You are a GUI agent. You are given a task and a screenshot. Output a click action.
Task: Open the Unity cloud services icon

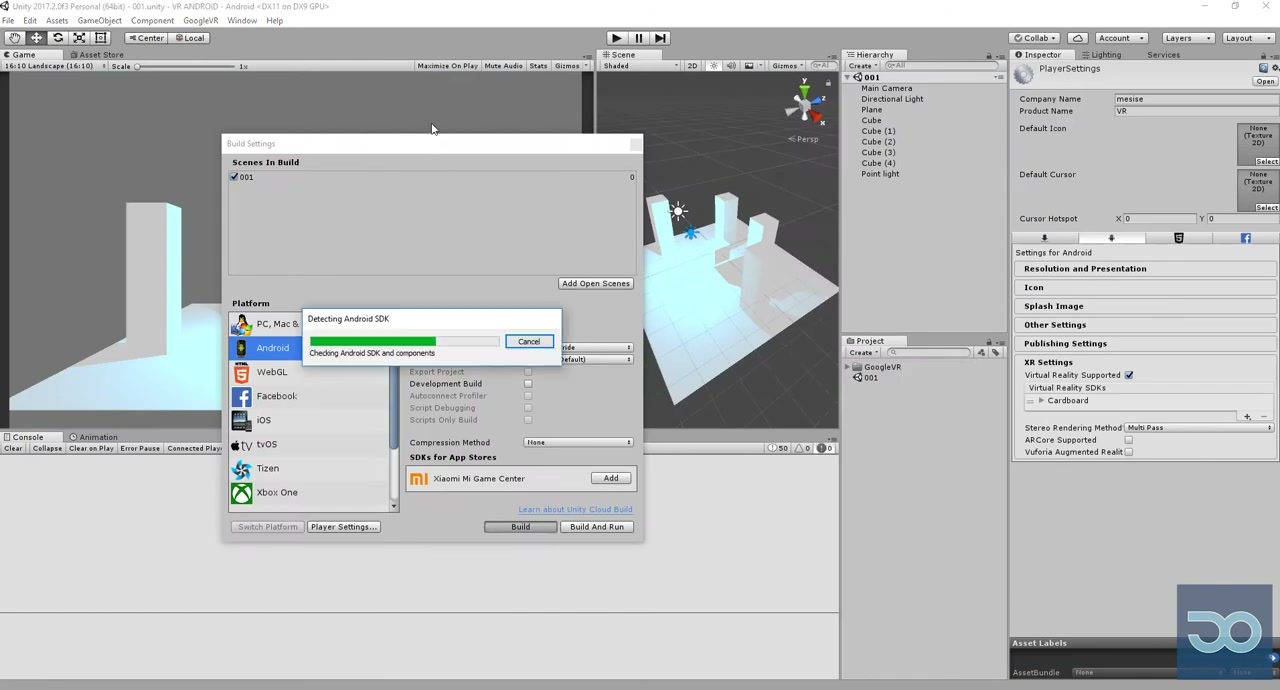click(1078, 38)
